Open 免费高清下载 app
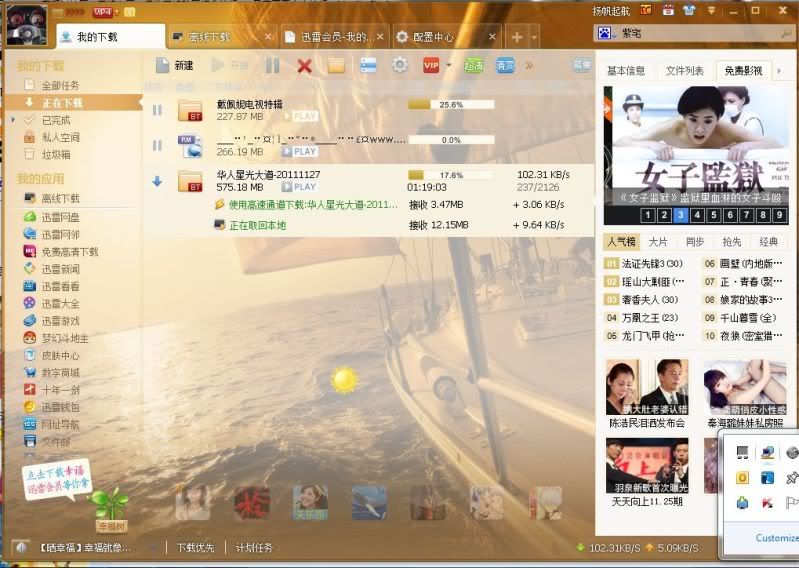Screen dimensions: 799x568 pos(69,252)
